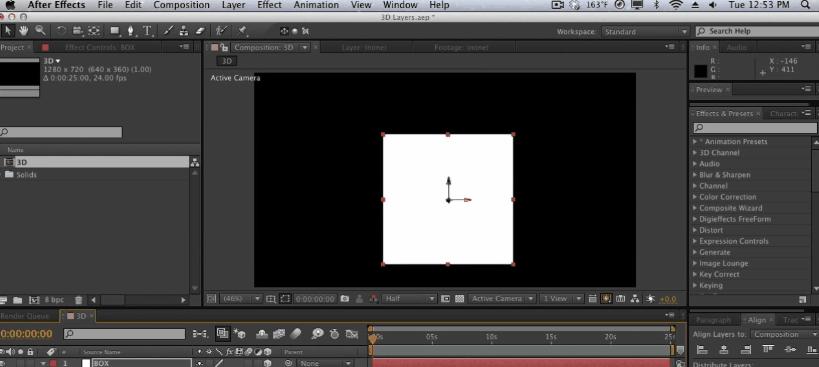Open the Effect menu

point(270,5)
